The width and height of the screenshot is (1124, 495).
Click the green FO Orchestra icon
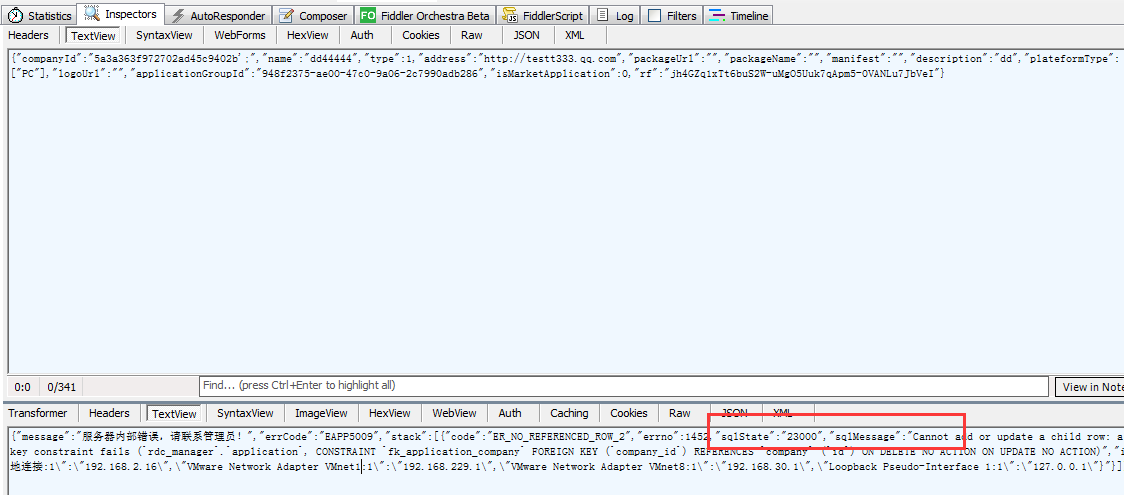coord(368,15)
